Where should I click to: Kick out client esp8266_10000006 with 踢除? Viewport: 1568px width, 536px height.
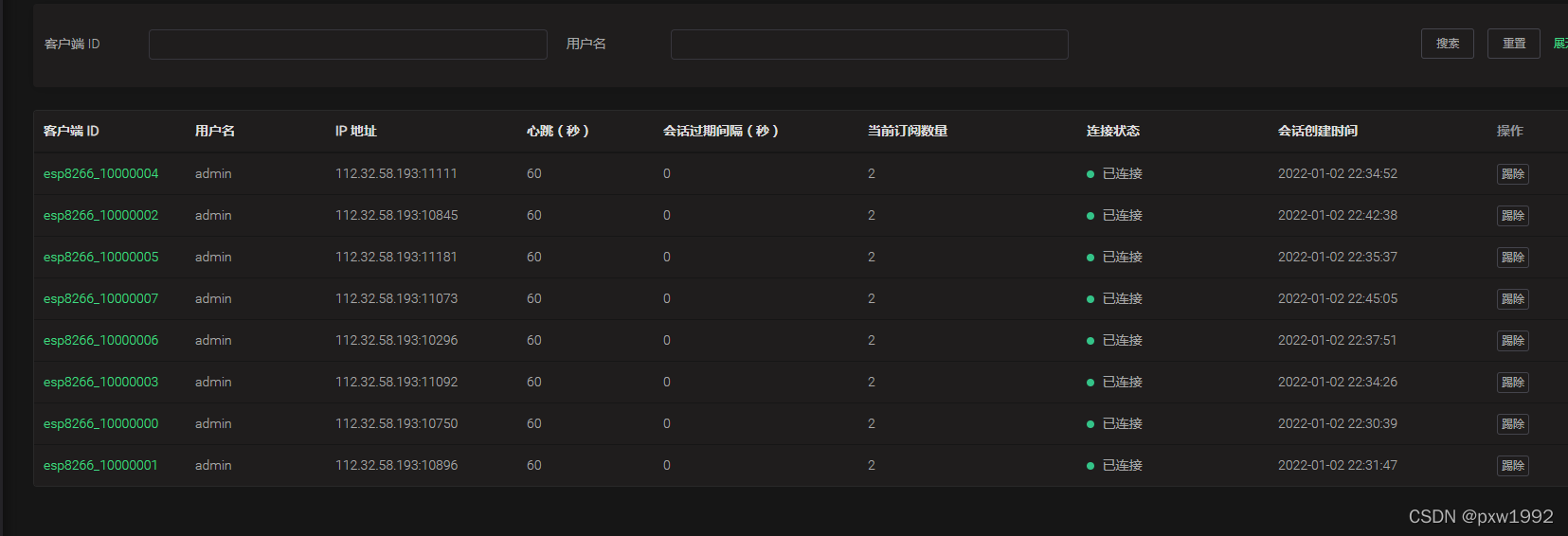click(x=1512, y=341)
